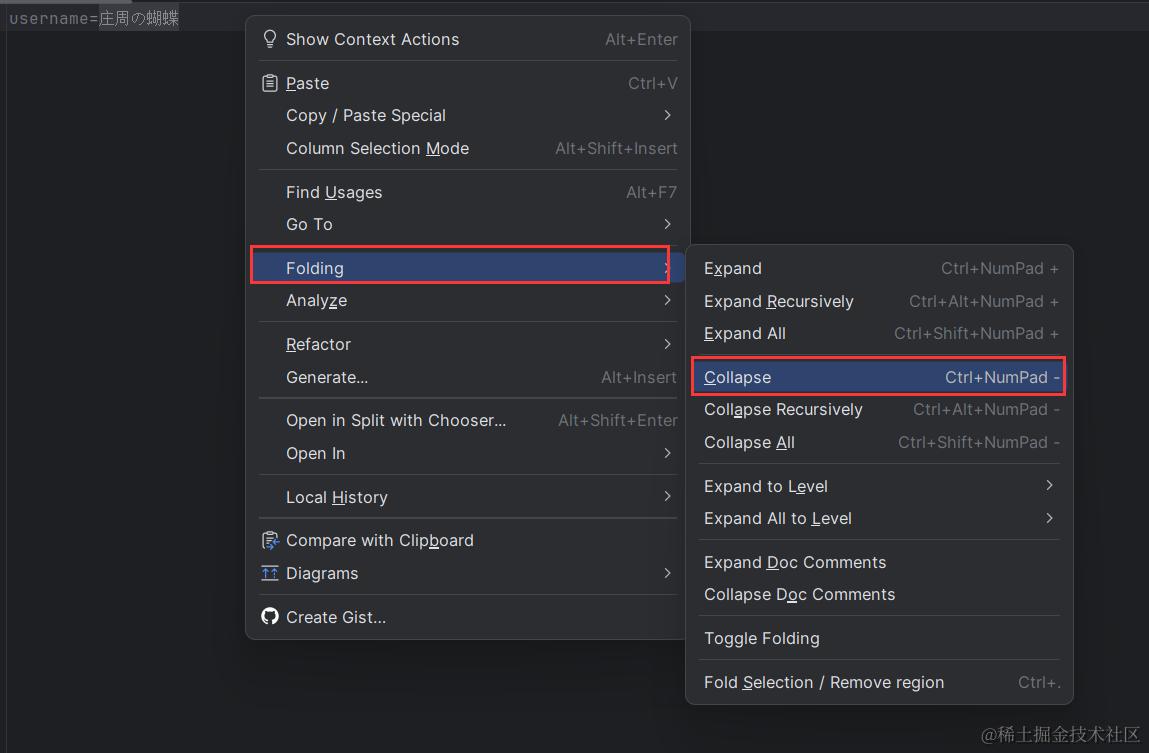Open Copy / Paste Special submenu arrow
This screenshot has width=1149, height=753.
667,115
